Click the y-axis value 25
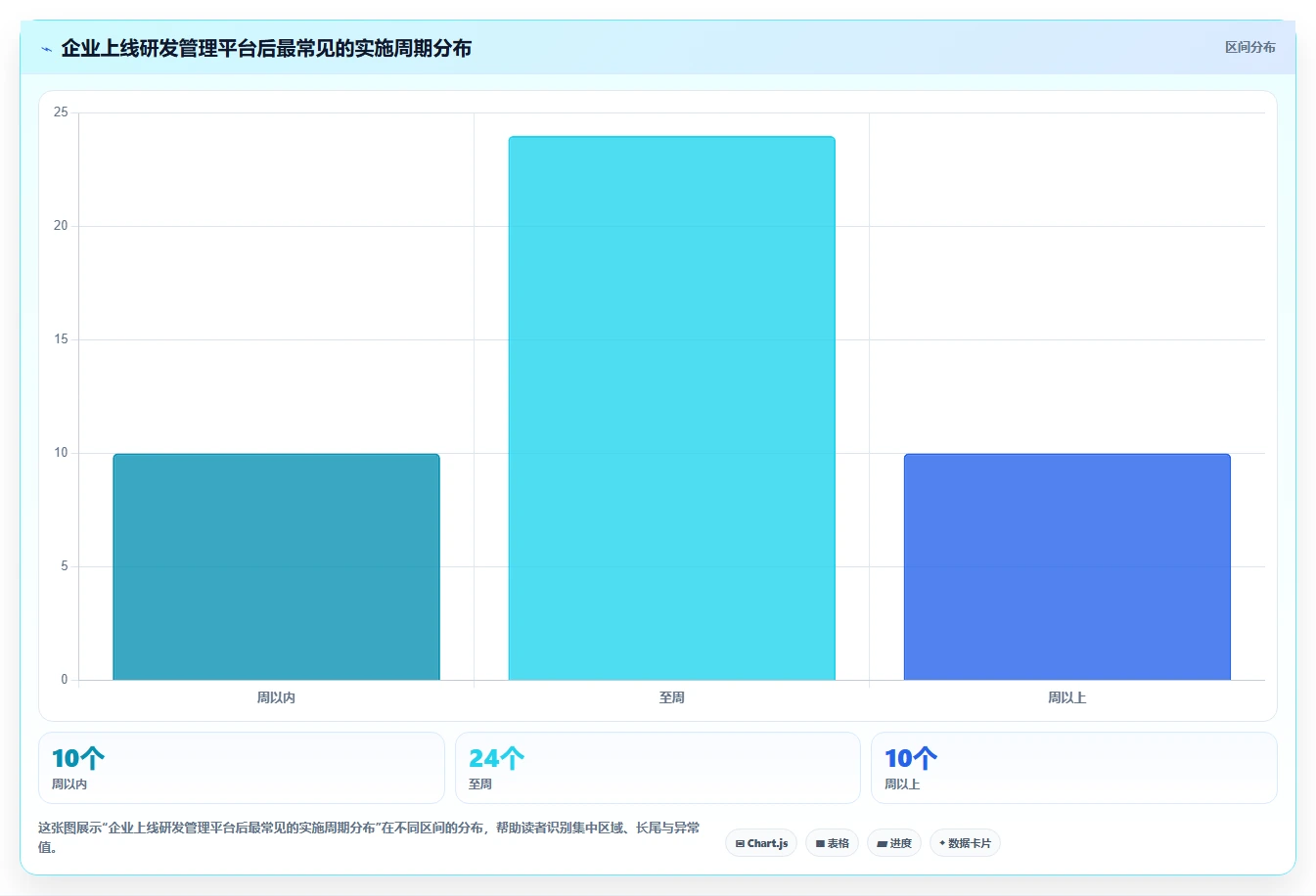Image resolution: width=1316 pixels, height=896 pixels. tap(61, 112)
